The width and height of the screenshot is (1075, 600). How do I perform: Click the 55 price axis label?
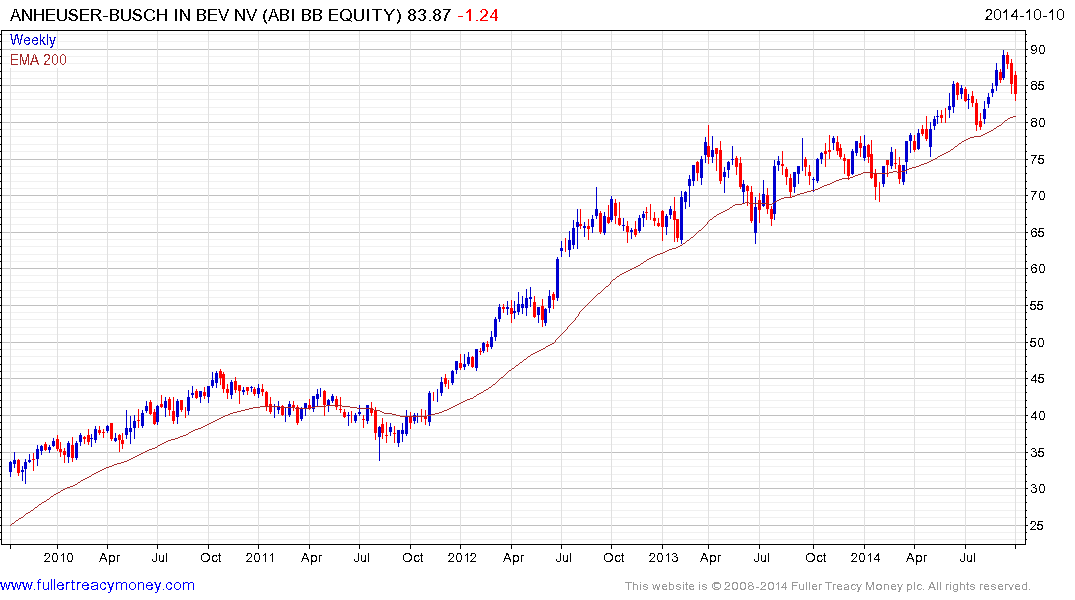[1037, 306]
